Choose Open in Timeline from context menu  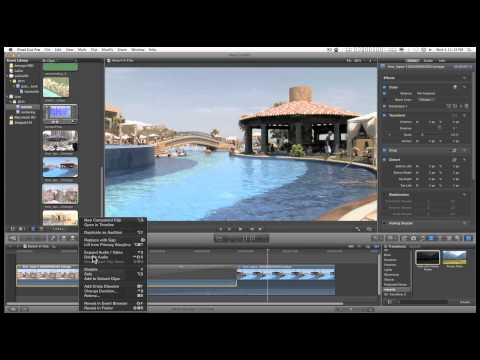[x=113, y=225]
